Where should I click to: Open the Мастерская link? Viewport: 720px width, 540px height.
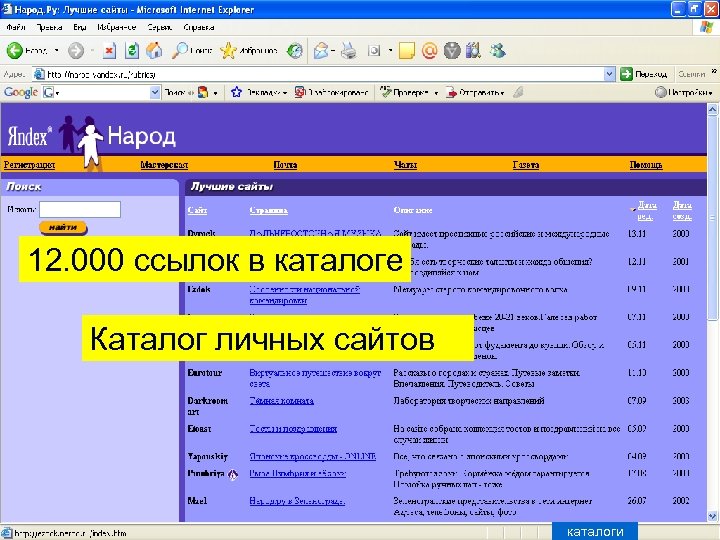point(164,165)
